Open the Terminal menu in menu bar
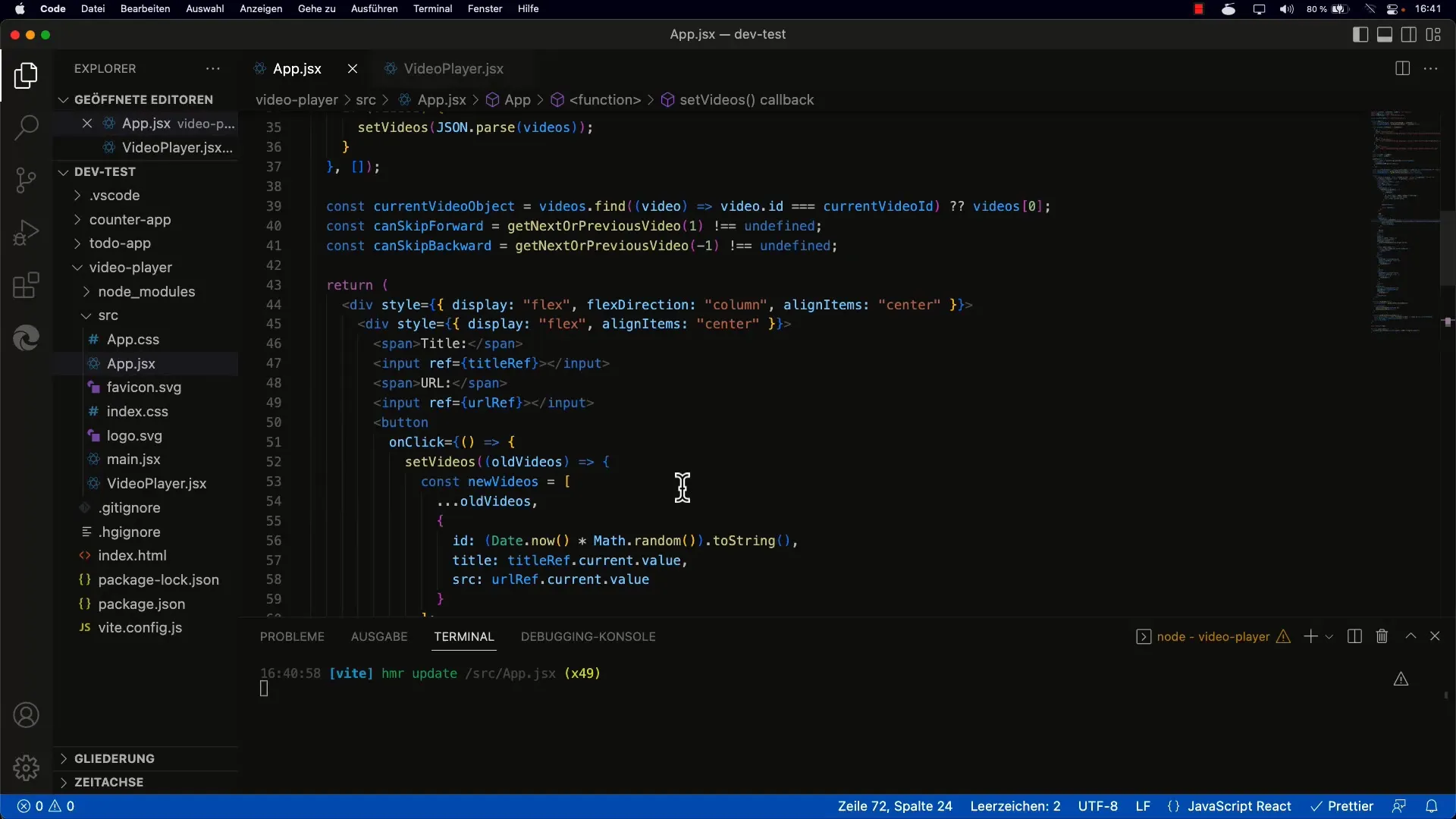This screenshot has width=1456, height=819. point(432,9)
